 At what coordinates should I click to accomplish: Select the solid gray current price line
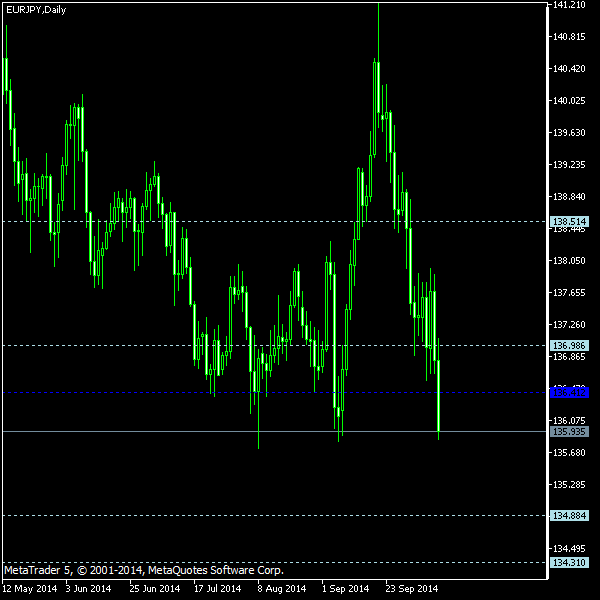point(274,432)
